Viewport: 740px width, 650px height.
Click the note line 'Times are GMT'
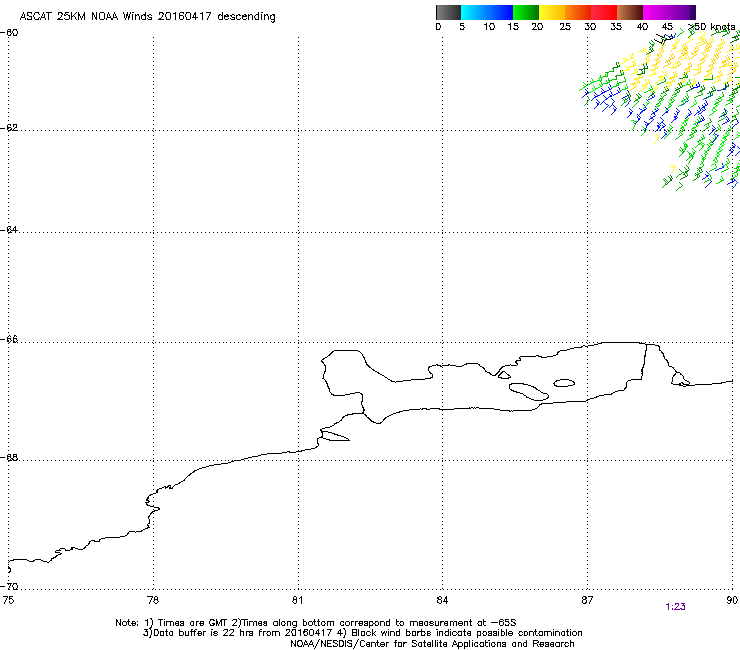193,623
